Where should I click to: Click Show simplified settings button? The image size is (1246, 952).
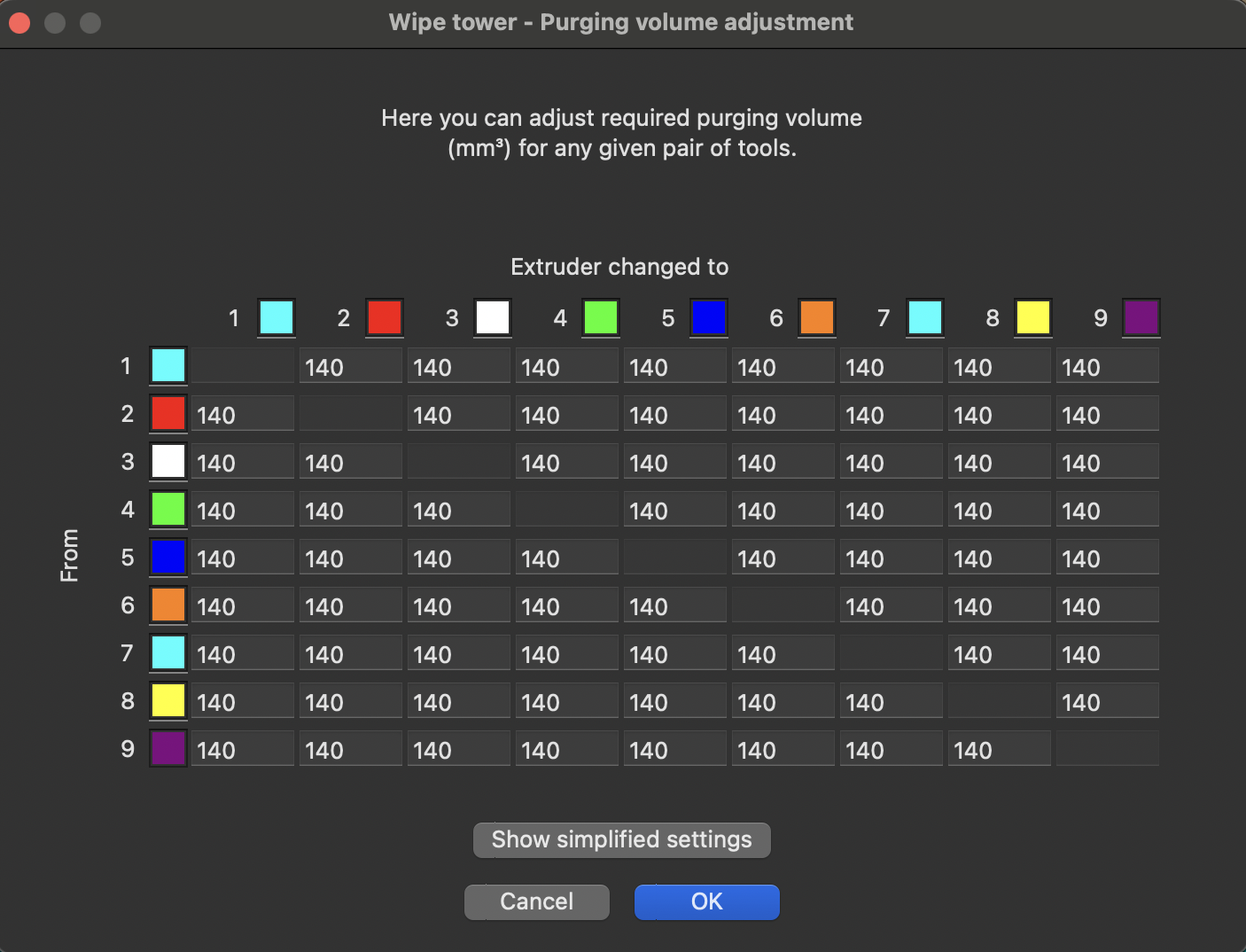(622, 839)
